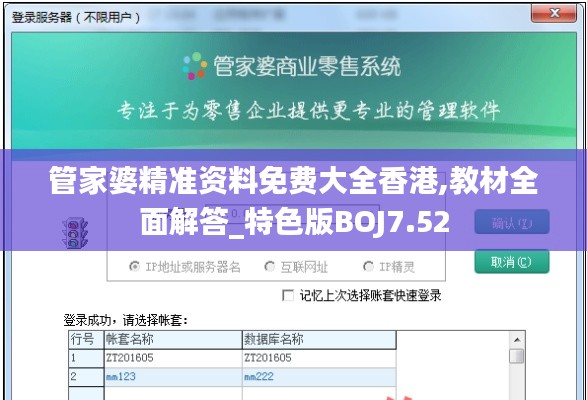Click row number 2 cell
The image size is (587, 400).
point(86,377)
